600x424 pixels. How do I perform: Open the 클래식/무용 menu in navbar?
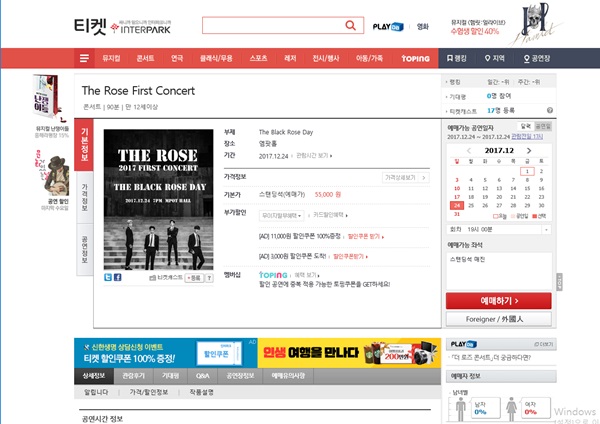pyautogui.click(x=216, y=58)
